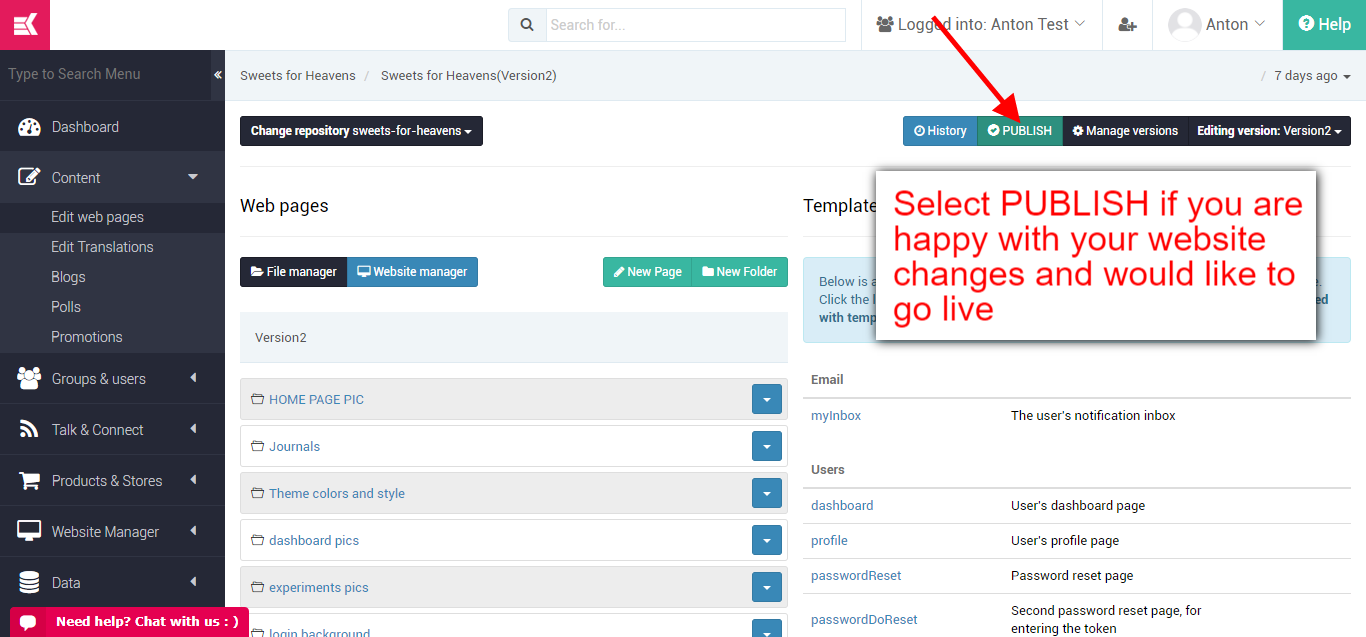This screenshot has height=637, width=1366.
Task: Select Edit Translations in Content menu
Action: pyautogui.click(x=102, y=247)
